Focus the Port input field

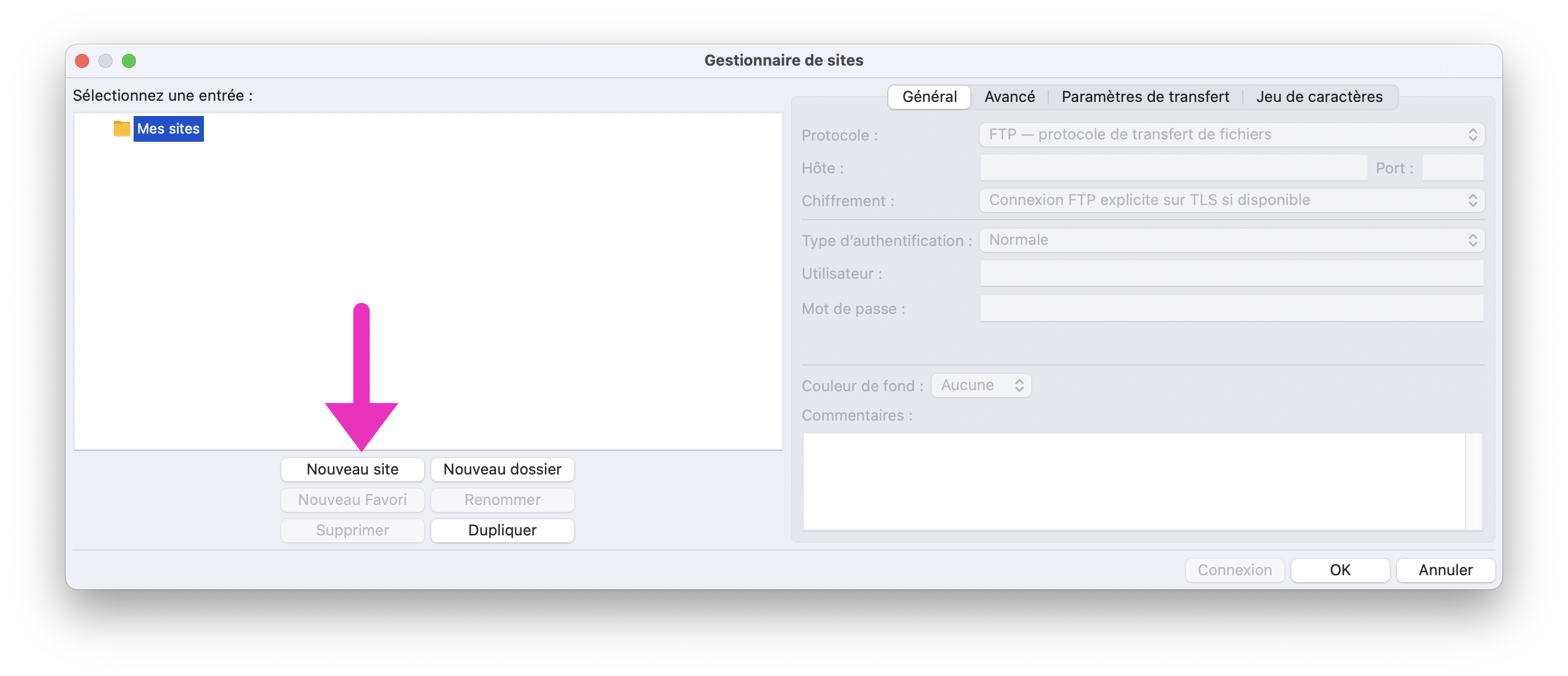point(1453,168)
